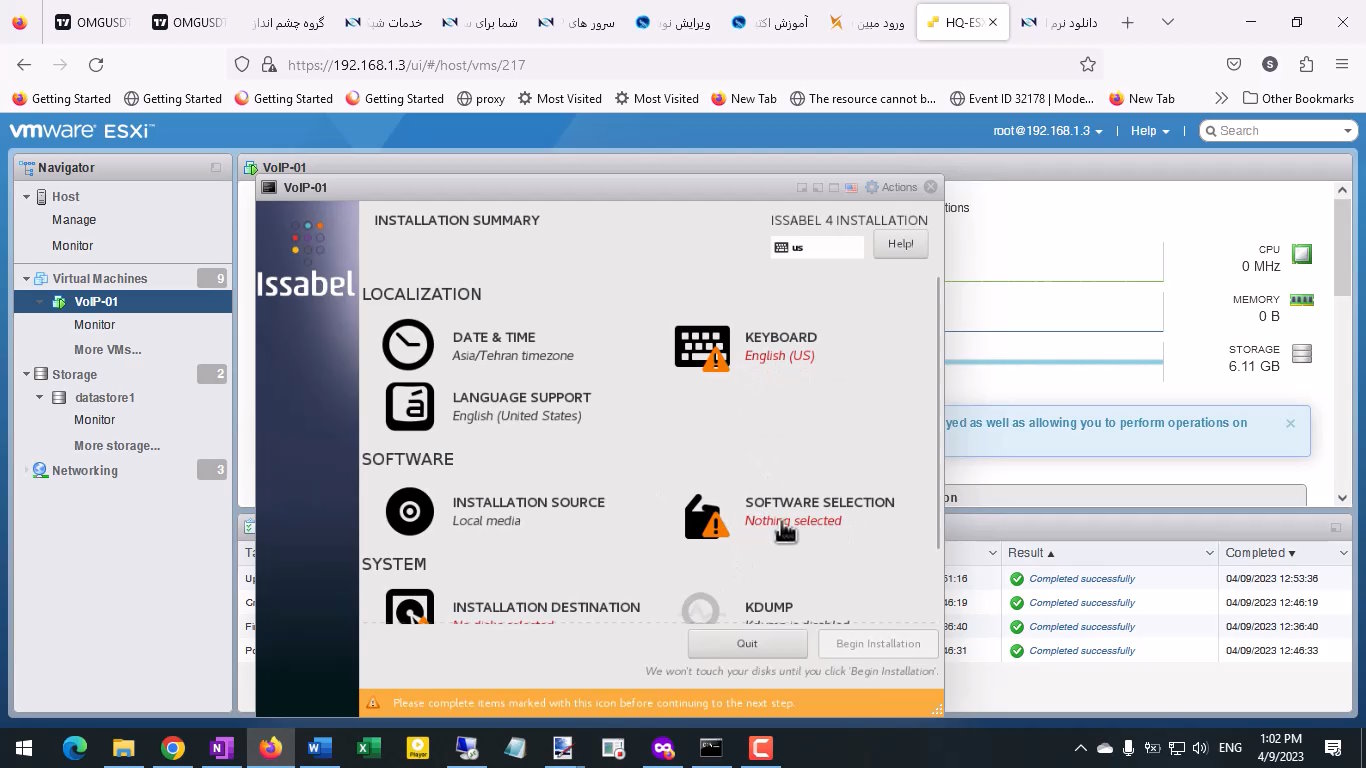Image resolution: width=1366 pixels, height=768 pixels.
Task: Expand the Networking tree node
Action: click(27, 471)
